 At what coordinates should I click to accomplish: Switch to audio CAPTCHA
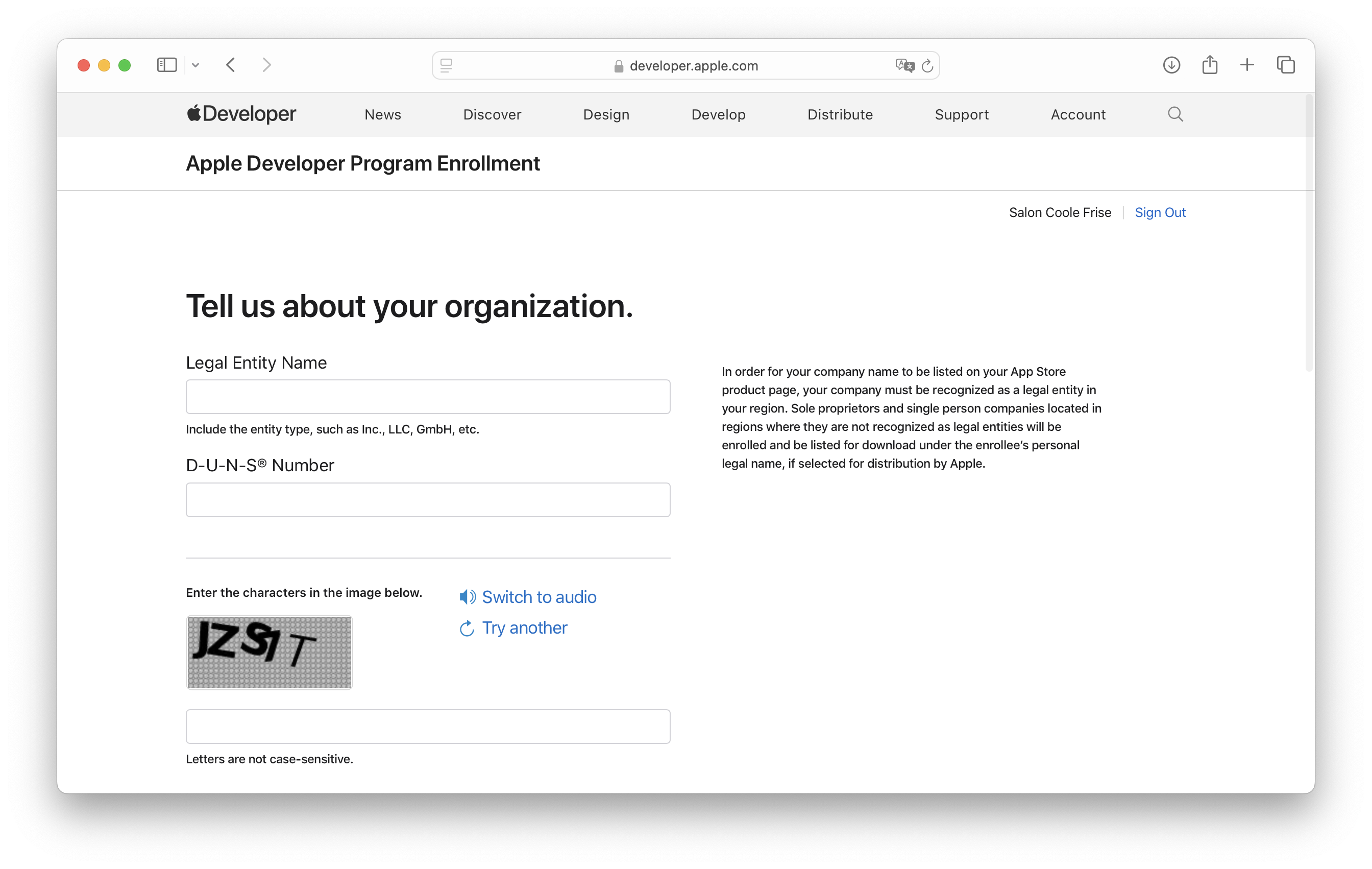(538, 597)
